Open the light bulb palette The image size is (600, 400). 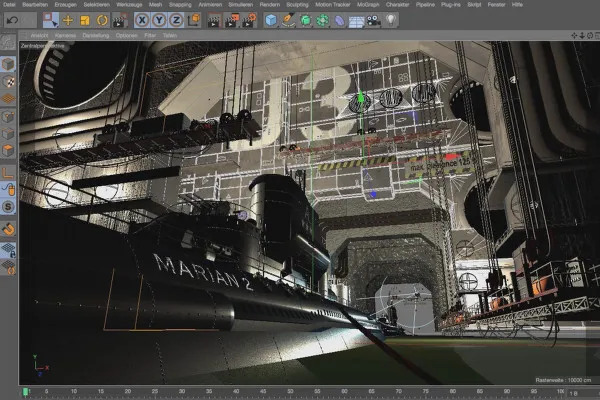(390, 19)
